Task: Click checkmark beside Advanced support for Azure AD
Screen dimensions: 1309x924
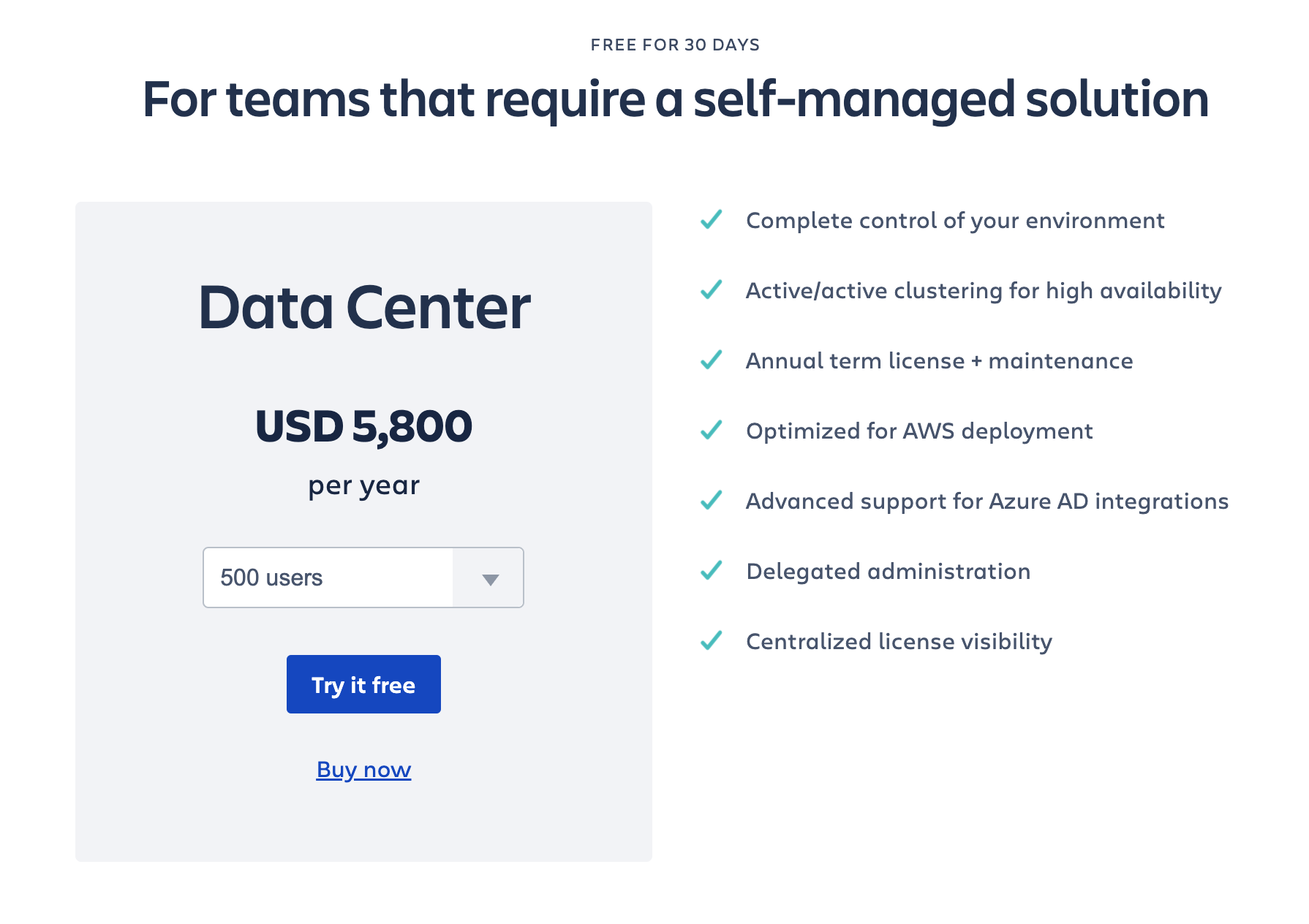Action: click(x=712, y=500)
